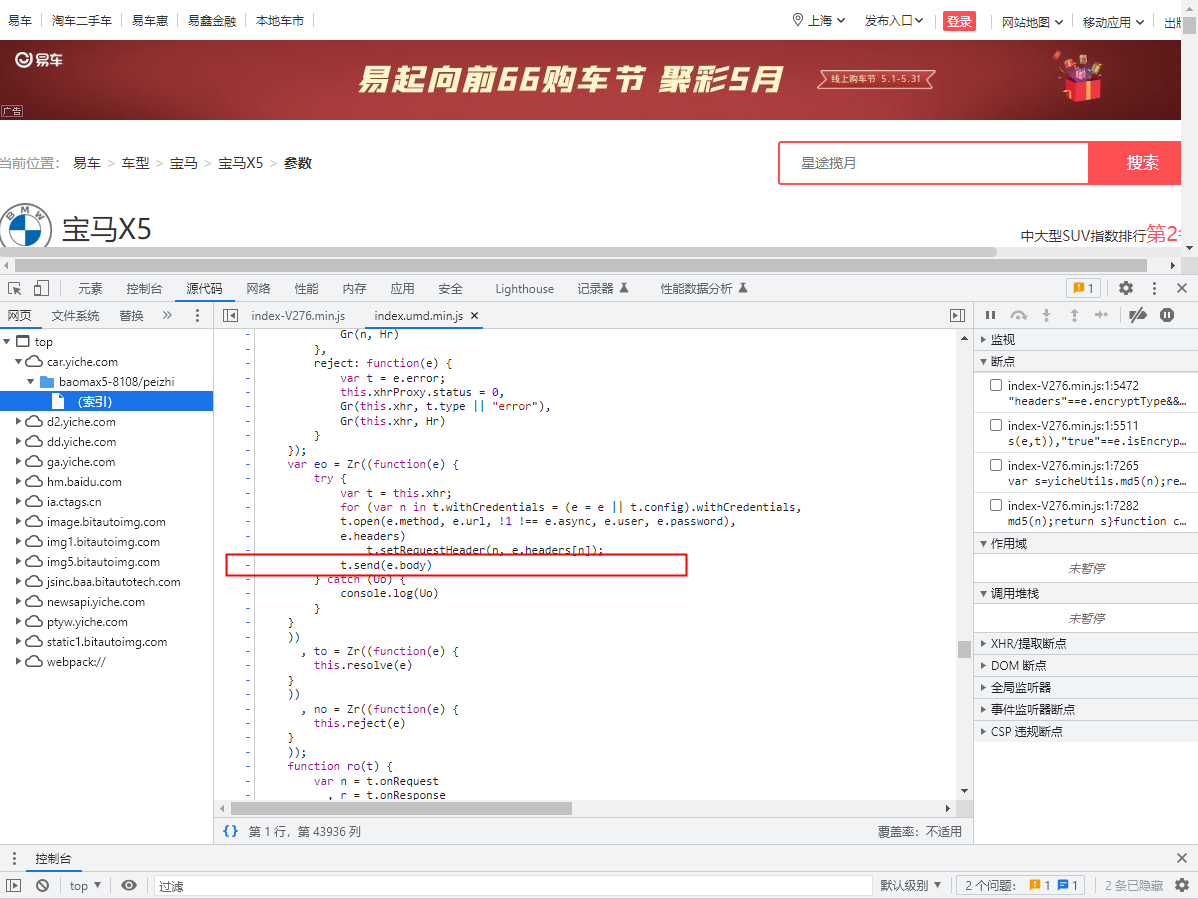Open the 上海 city dropdown
Image resolution: width=1198 pixels, height=899 pixels.
click(819, 21)
